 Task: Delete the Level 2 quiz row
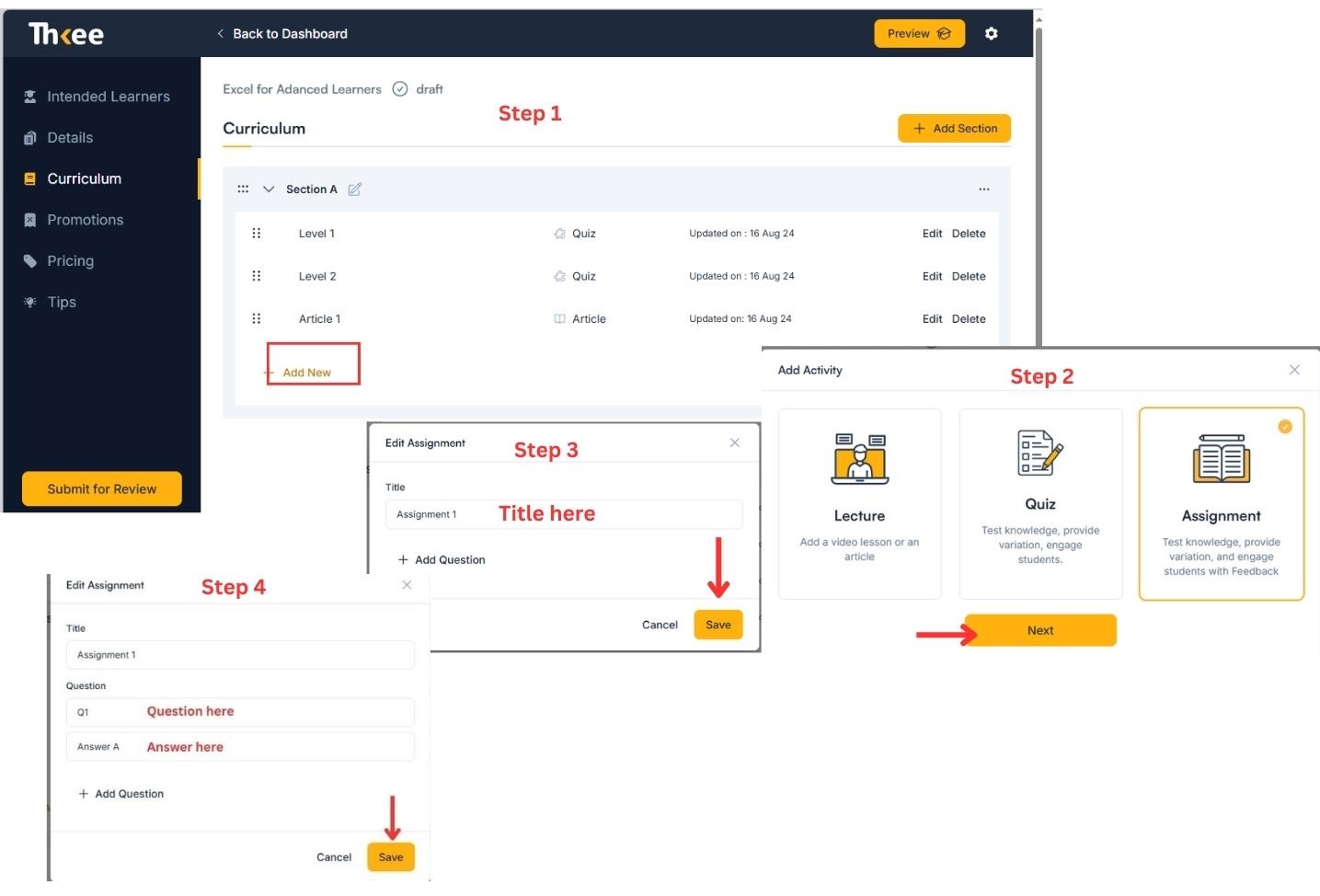(968, 277)
